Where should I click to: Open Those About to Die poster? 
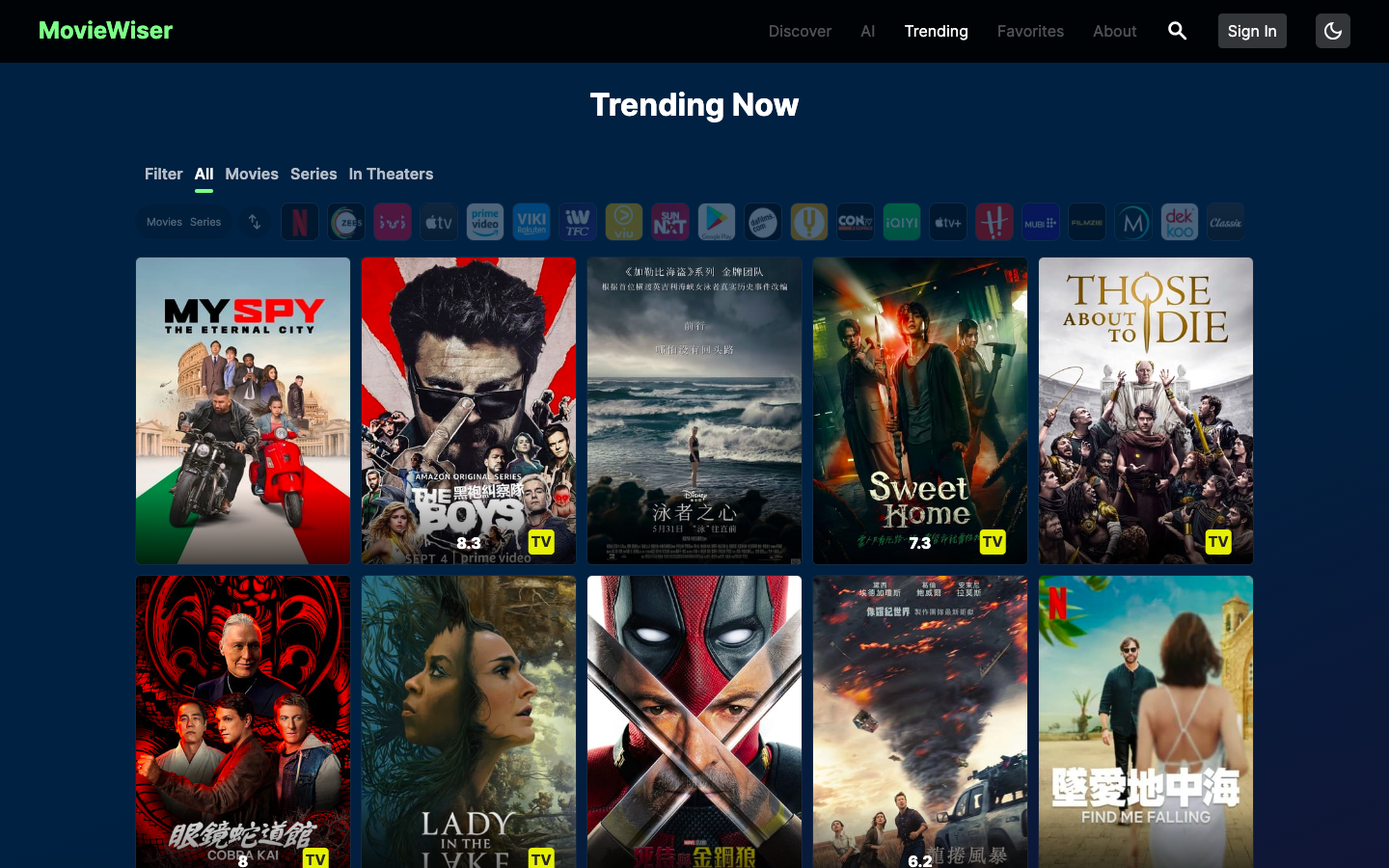(1146, 411)
